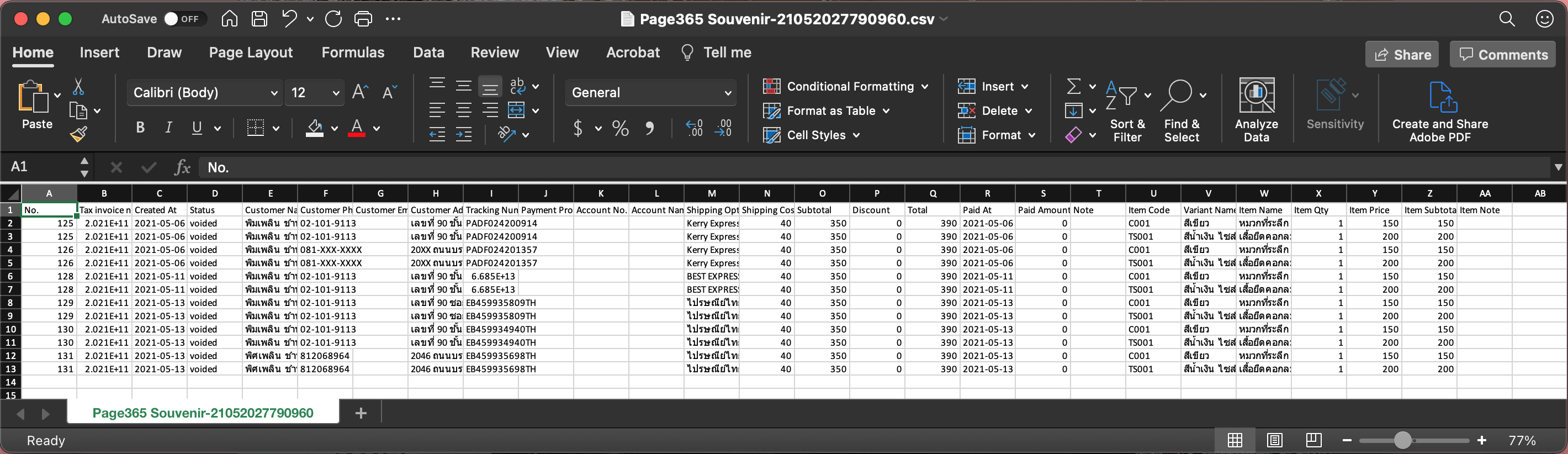Open Conditional Formatting menu
This screenshot has width=1568, height=454.
click(x=846, y=86)
